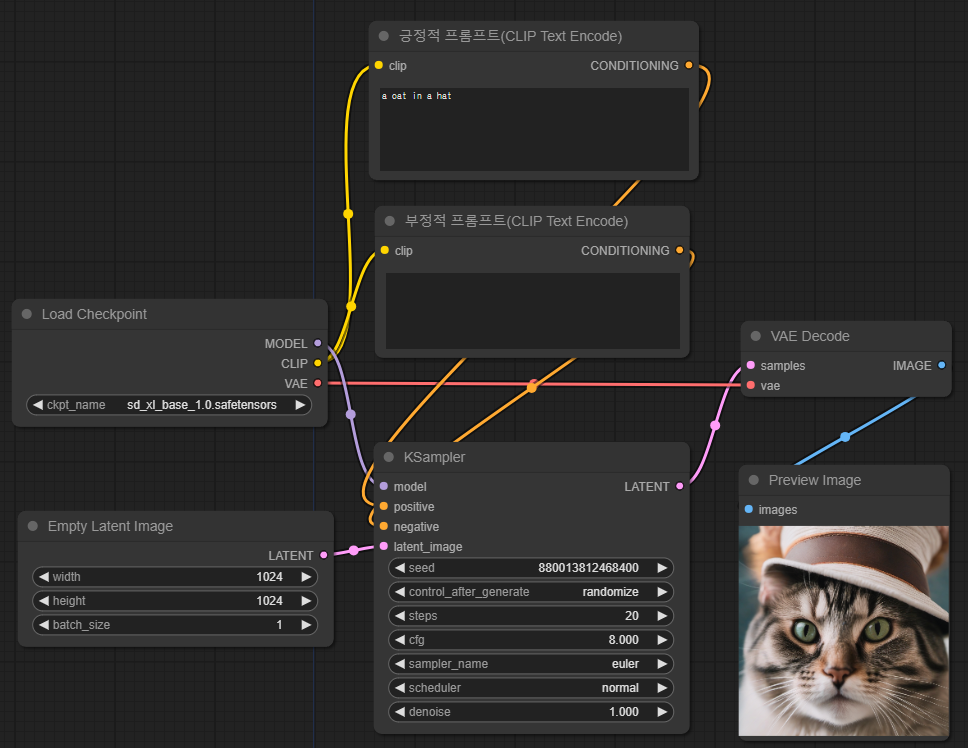Viewport: 968px width, 748px height.
Task: Decrease steps with its left arrow
Action: point(399,616)
